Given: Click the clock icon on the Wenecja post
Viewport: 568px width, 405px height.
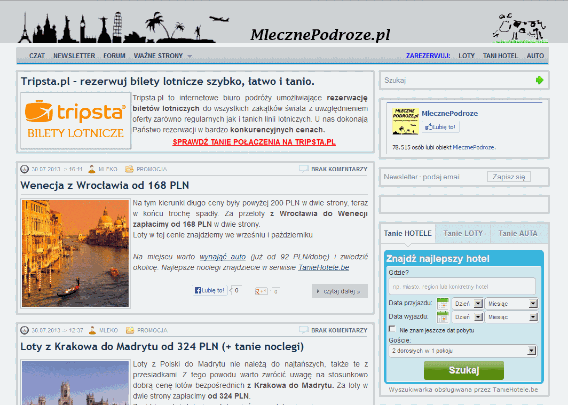Looking at the screenshot, I should point(25,169).
